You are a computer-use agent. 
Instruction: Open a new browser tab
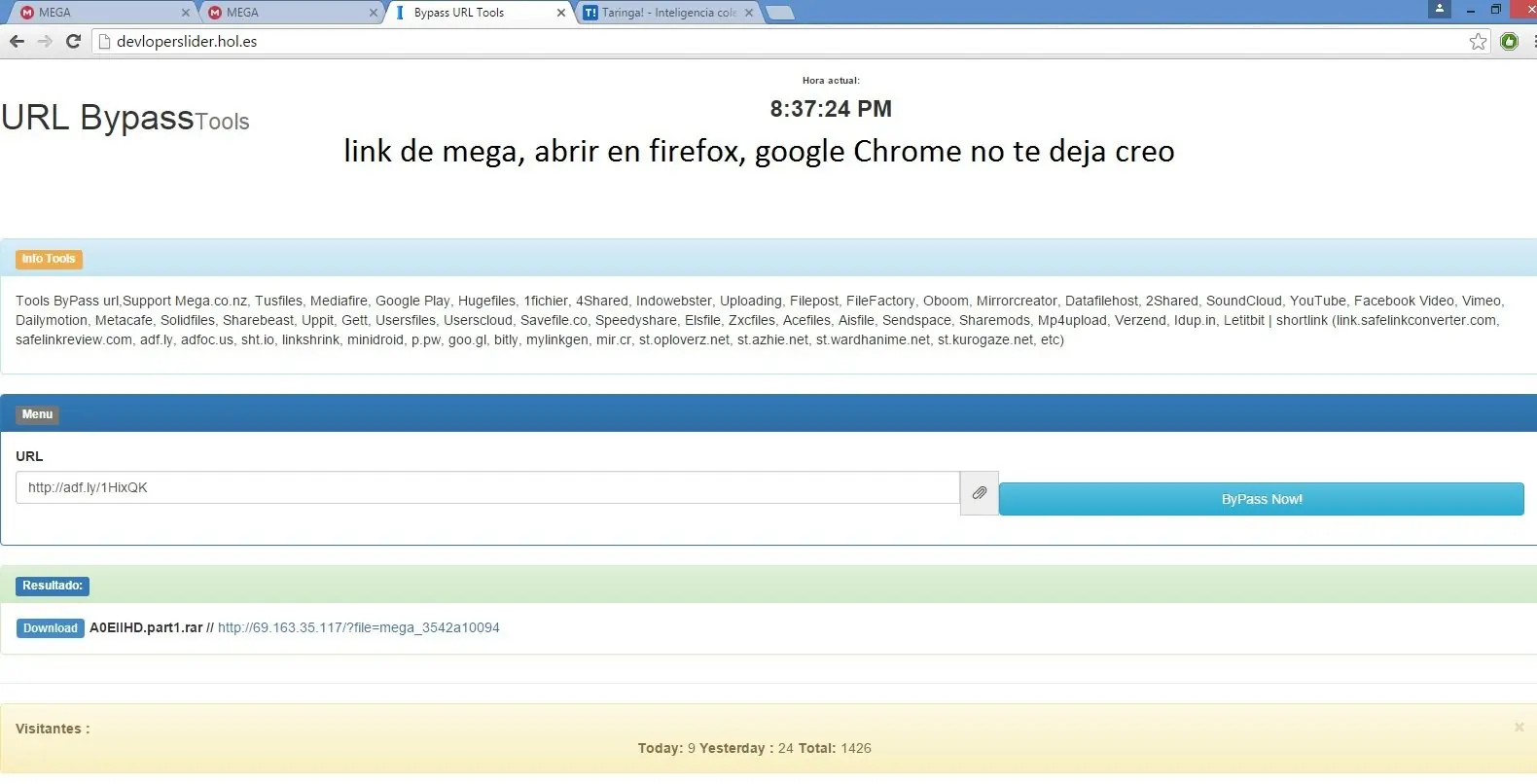pyautogui.click(x=780, y=13)
